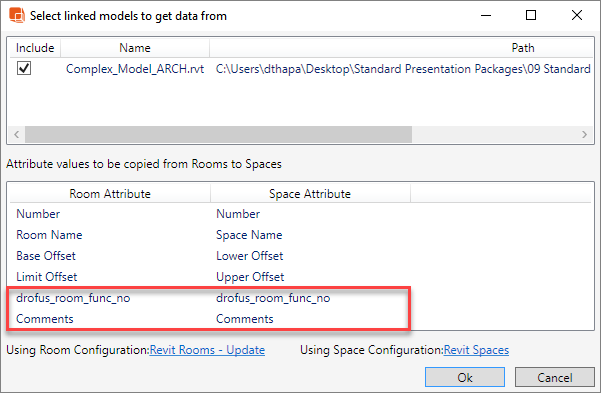Open the Revit Rooms - Update configuration link
Image resolution: width=601 pixels, height=393 pixels.
[207, 350]
